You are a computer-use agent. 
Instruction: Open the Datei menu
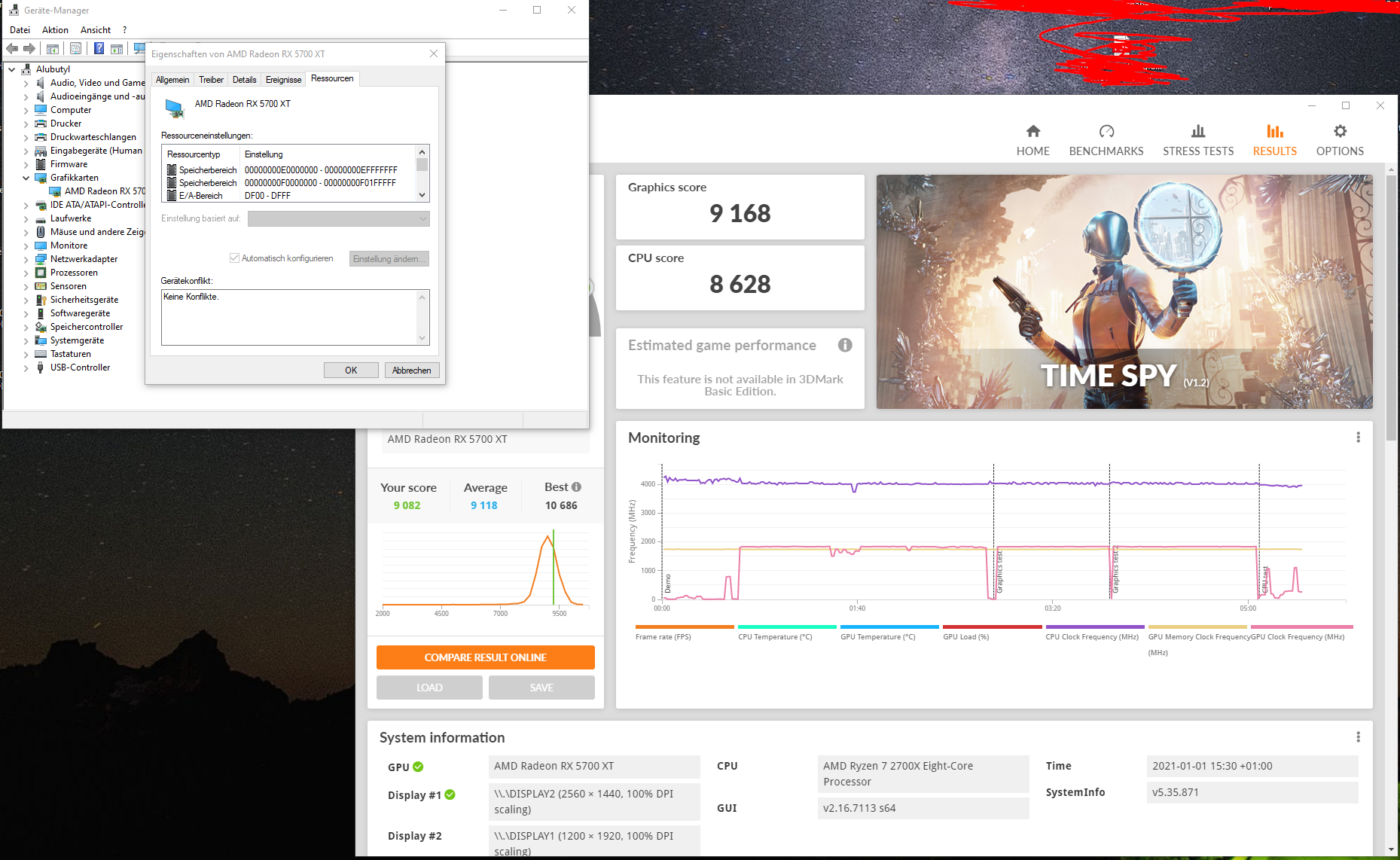tap(20, 30)
